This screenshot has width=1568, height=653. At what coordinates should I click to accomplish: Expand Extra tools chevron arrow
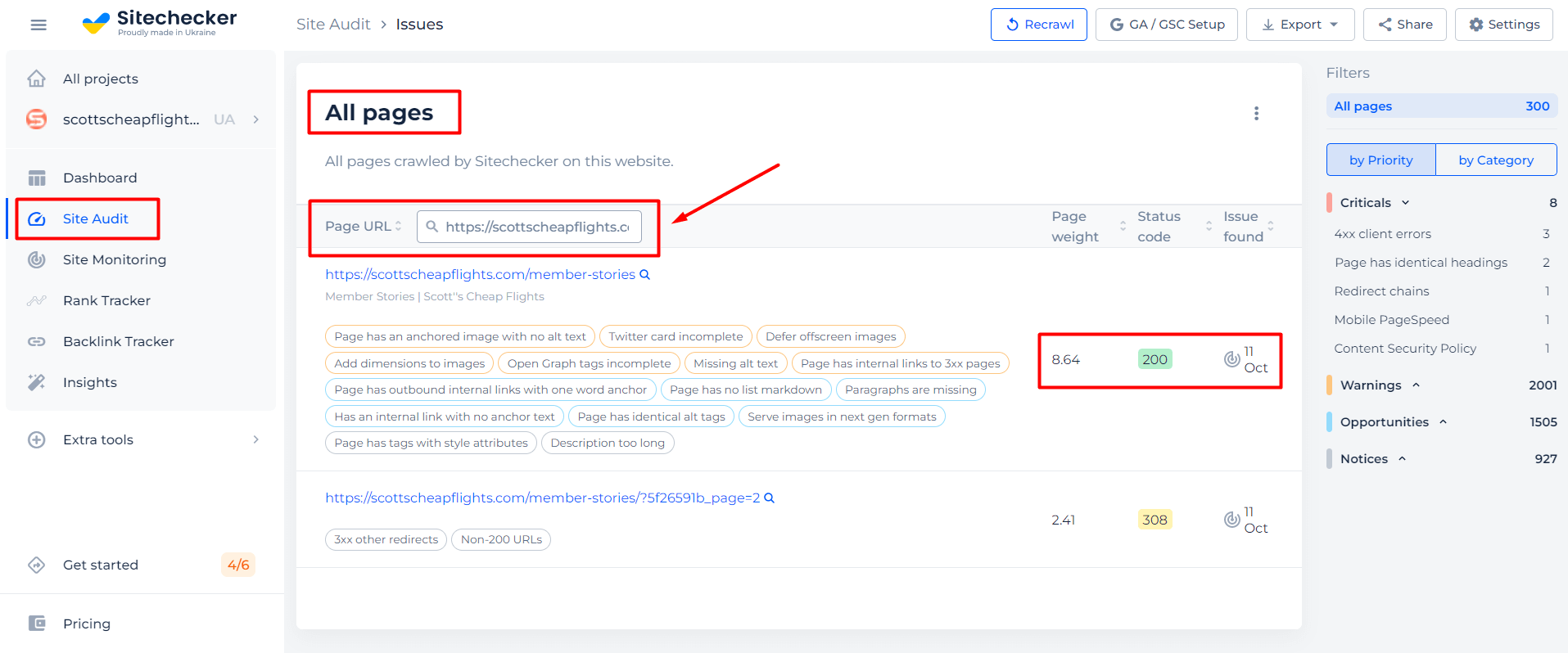pos(256,439)
